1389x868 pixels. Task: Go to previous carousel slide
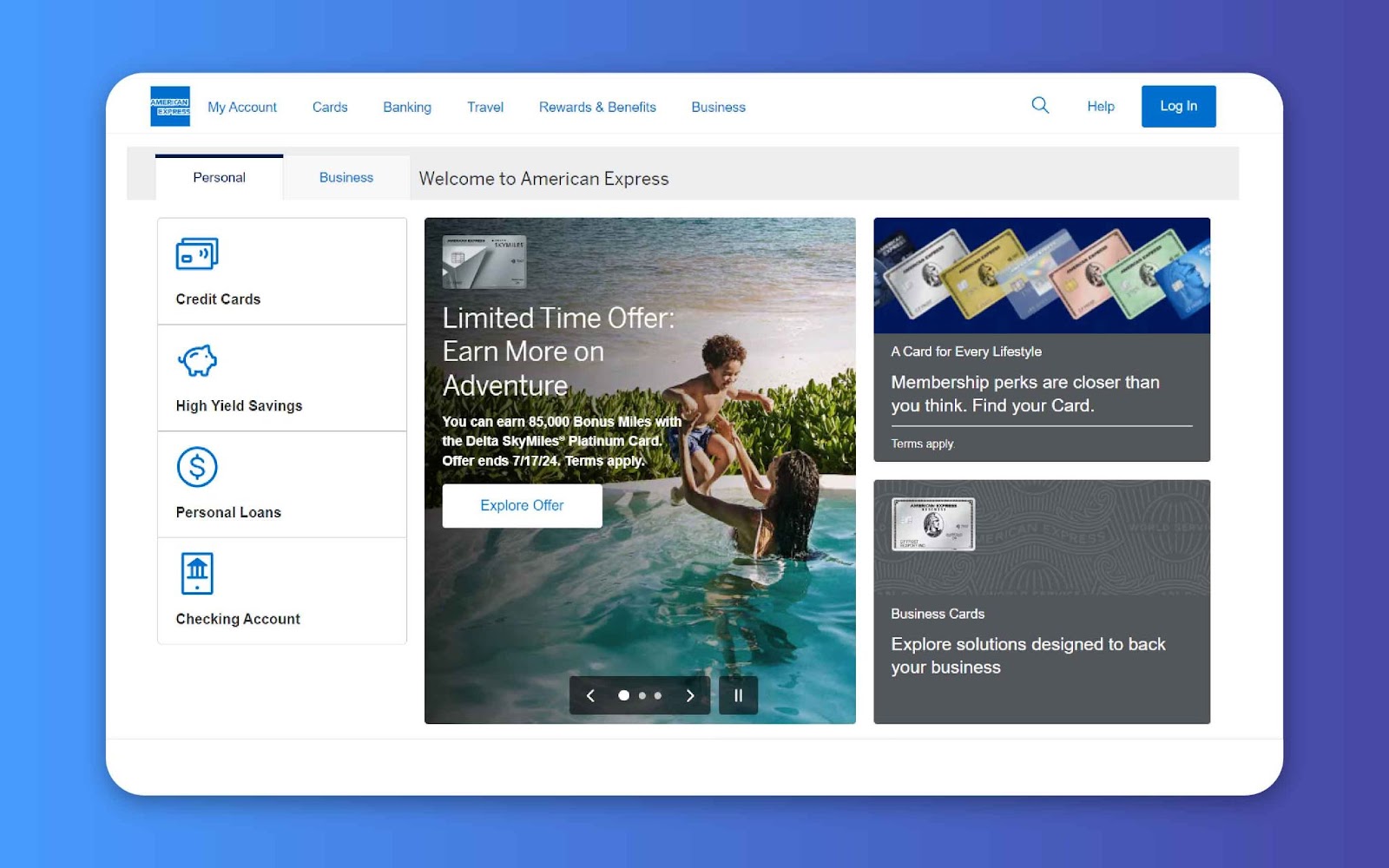point(590,695)
